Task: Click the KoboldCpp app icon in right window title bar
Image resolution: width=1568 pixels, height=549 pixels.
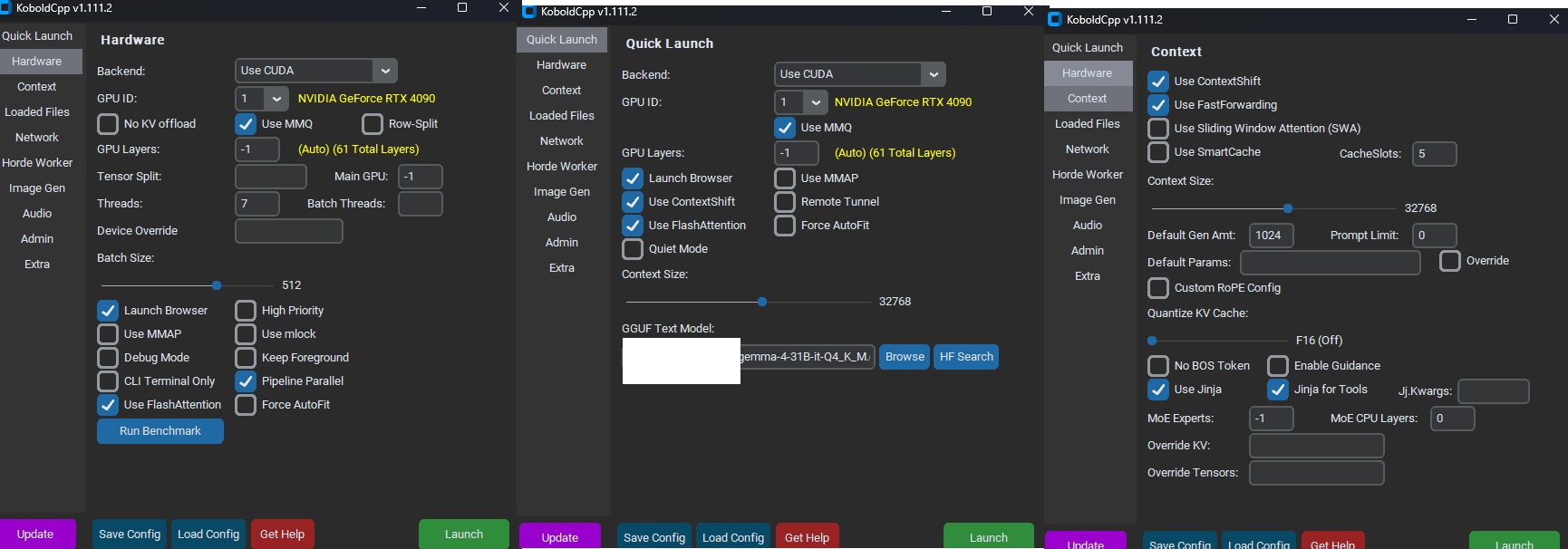Action: coord(1055,19)
